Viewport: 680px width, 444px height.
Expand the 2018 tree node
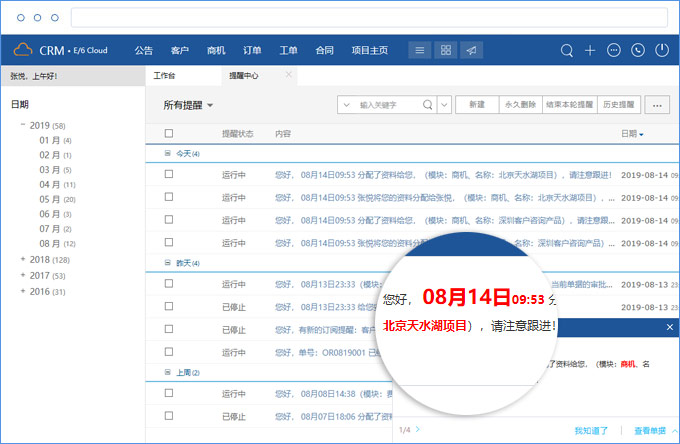tap(23, 259)
